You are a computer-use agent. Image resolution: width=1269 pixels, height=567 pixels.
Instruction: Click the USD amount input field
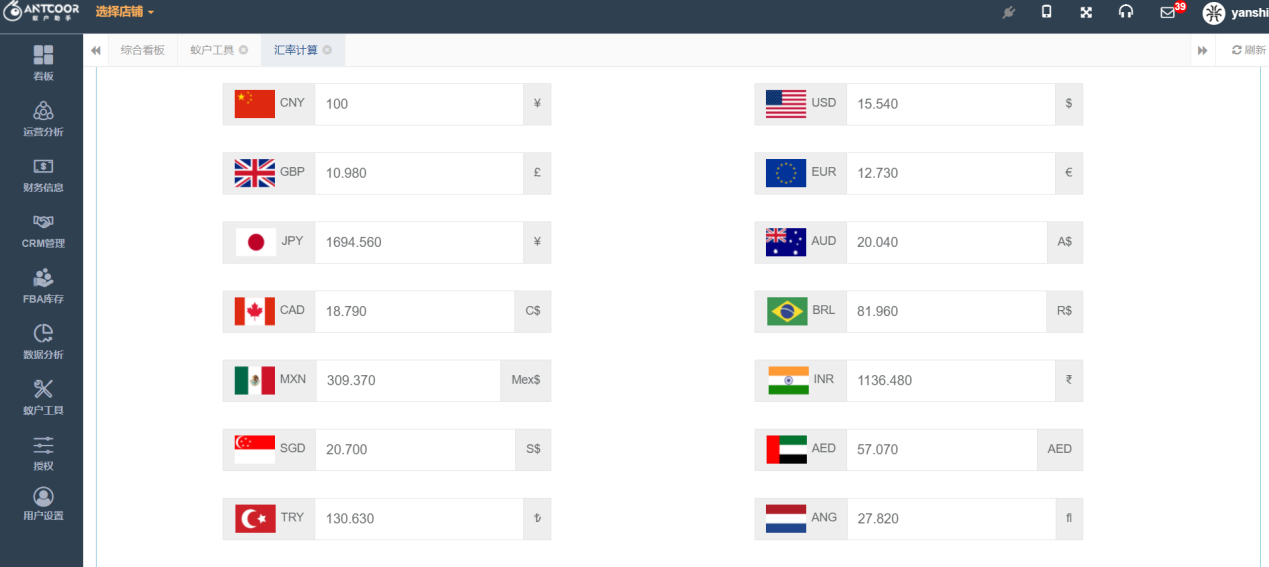point(950,104)
